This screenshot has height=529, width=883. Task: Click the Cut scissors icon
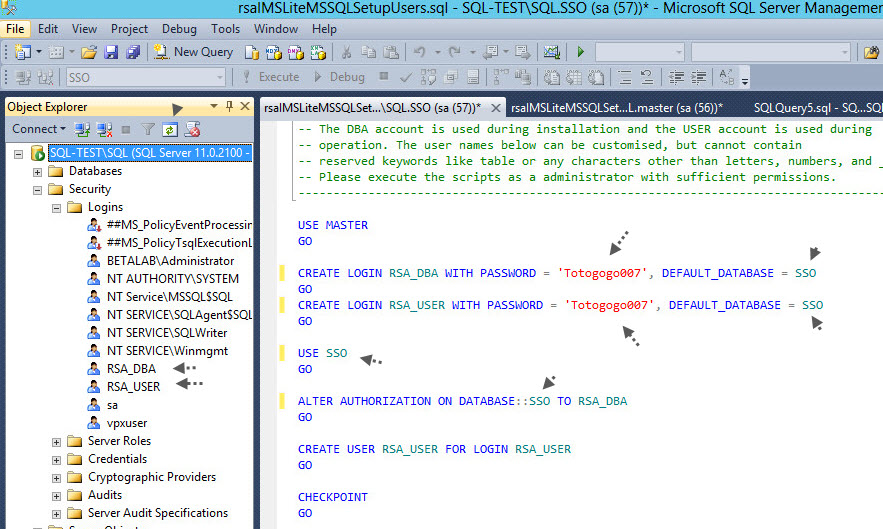click(346, 52)
